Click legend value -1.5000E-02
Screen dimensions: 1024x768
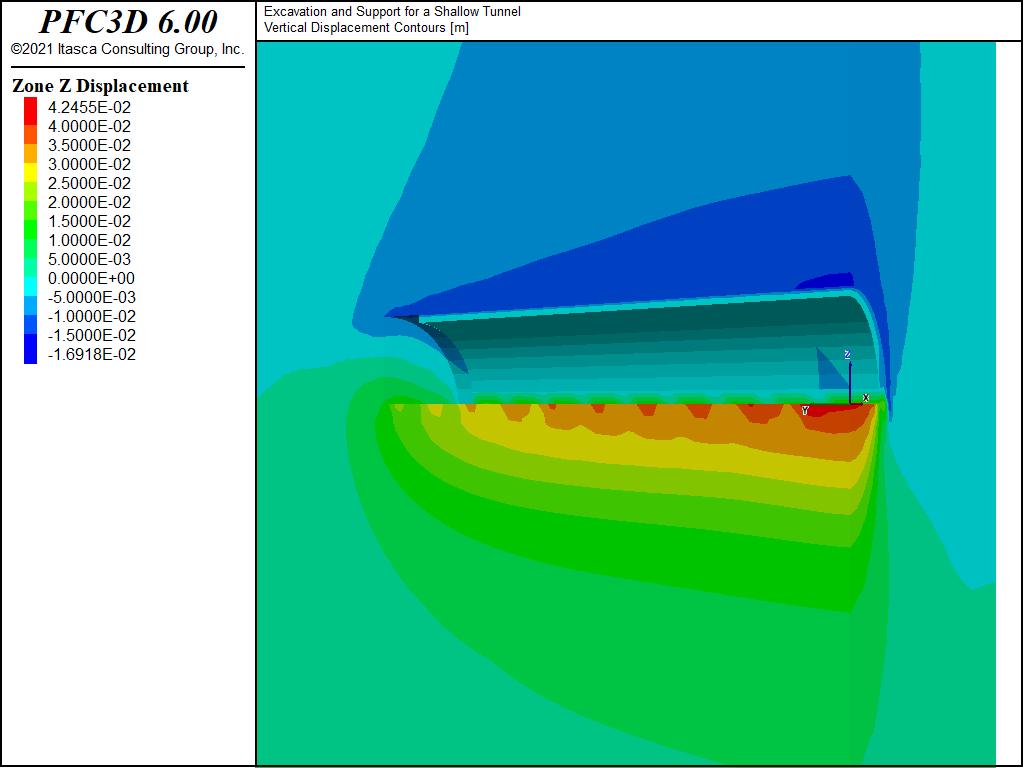point(92,335)
